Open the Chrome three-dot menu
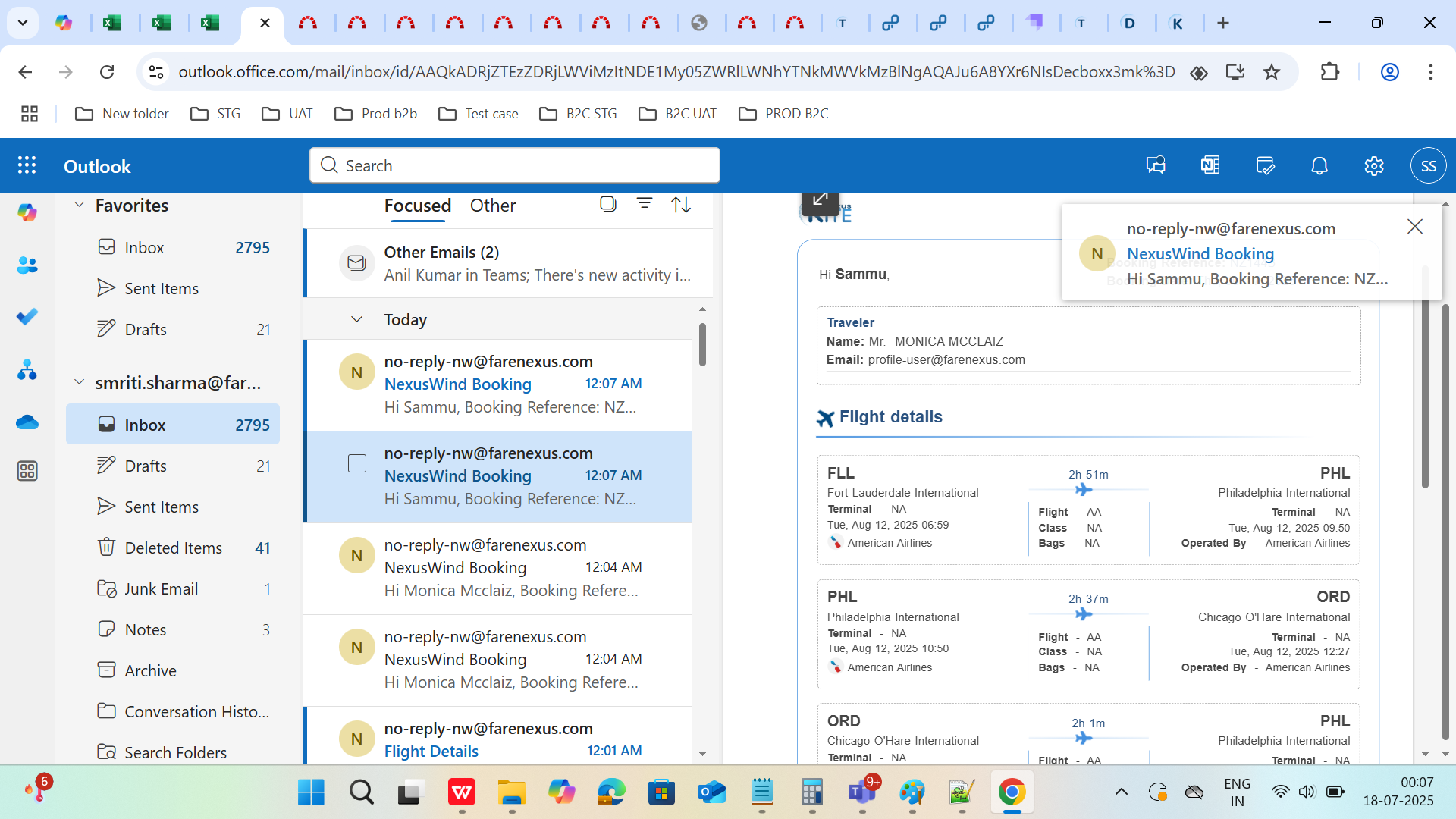Viewport: 1456px width, 819px height. 1431,72
